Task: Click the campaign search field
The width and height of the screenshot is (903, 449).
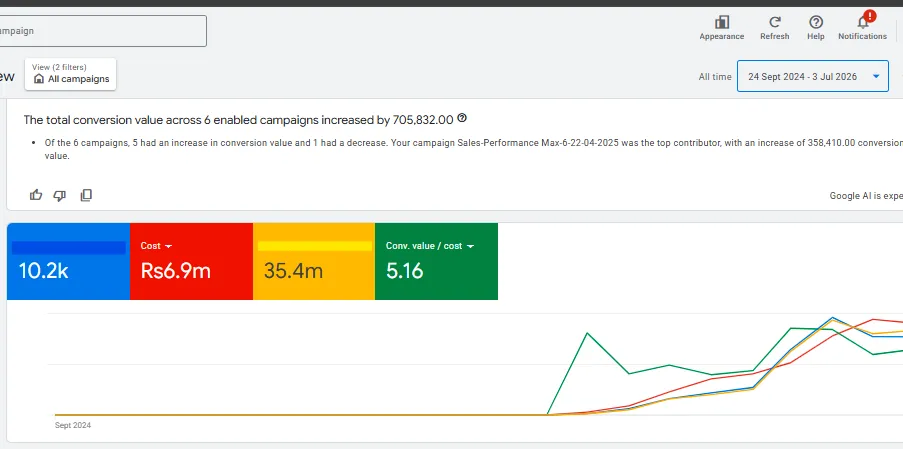Action: [x=103, y=31]
